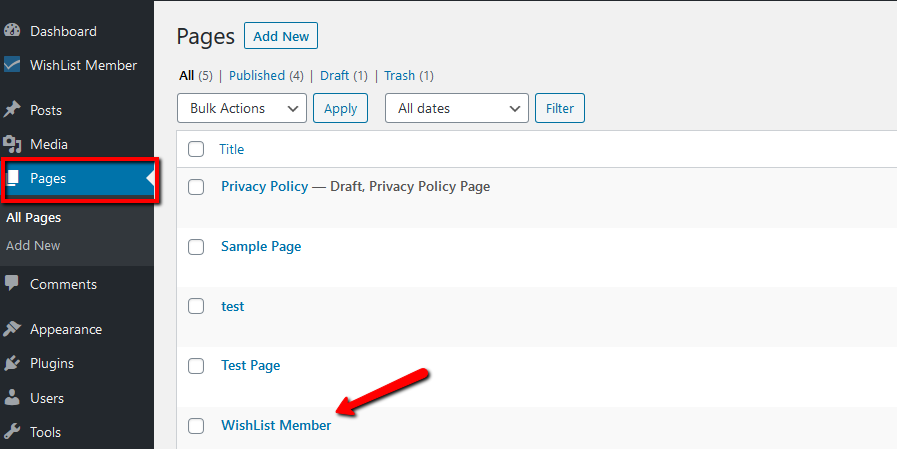Click the Appearance paintbrush icon

click(x=12, y=329)
